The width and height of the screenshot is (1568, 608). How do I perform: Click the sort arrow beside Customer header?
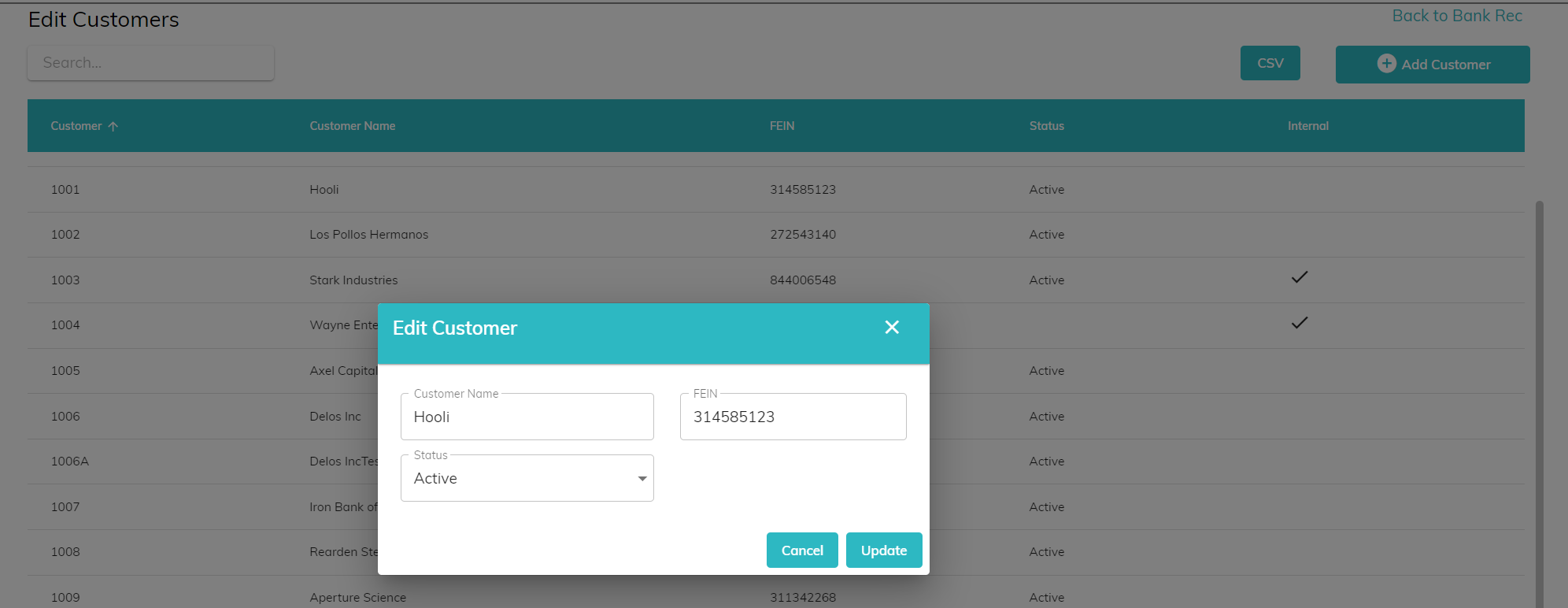(113, 127)
